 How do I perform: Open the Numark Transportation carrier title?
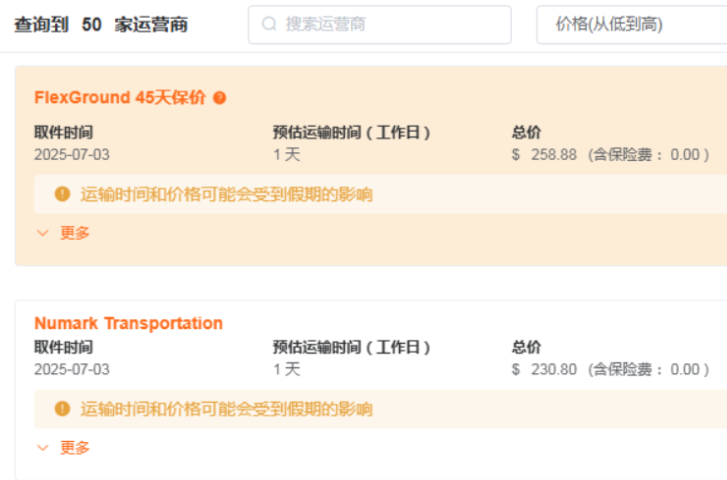point(128,324)
